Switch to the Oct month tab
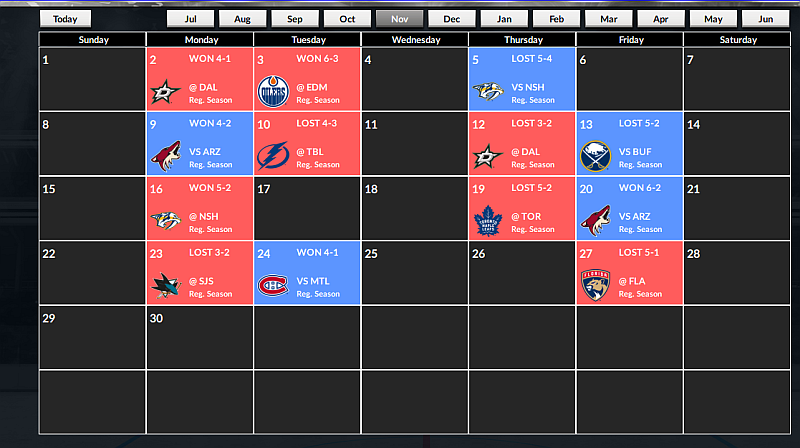 click(348, 19)
